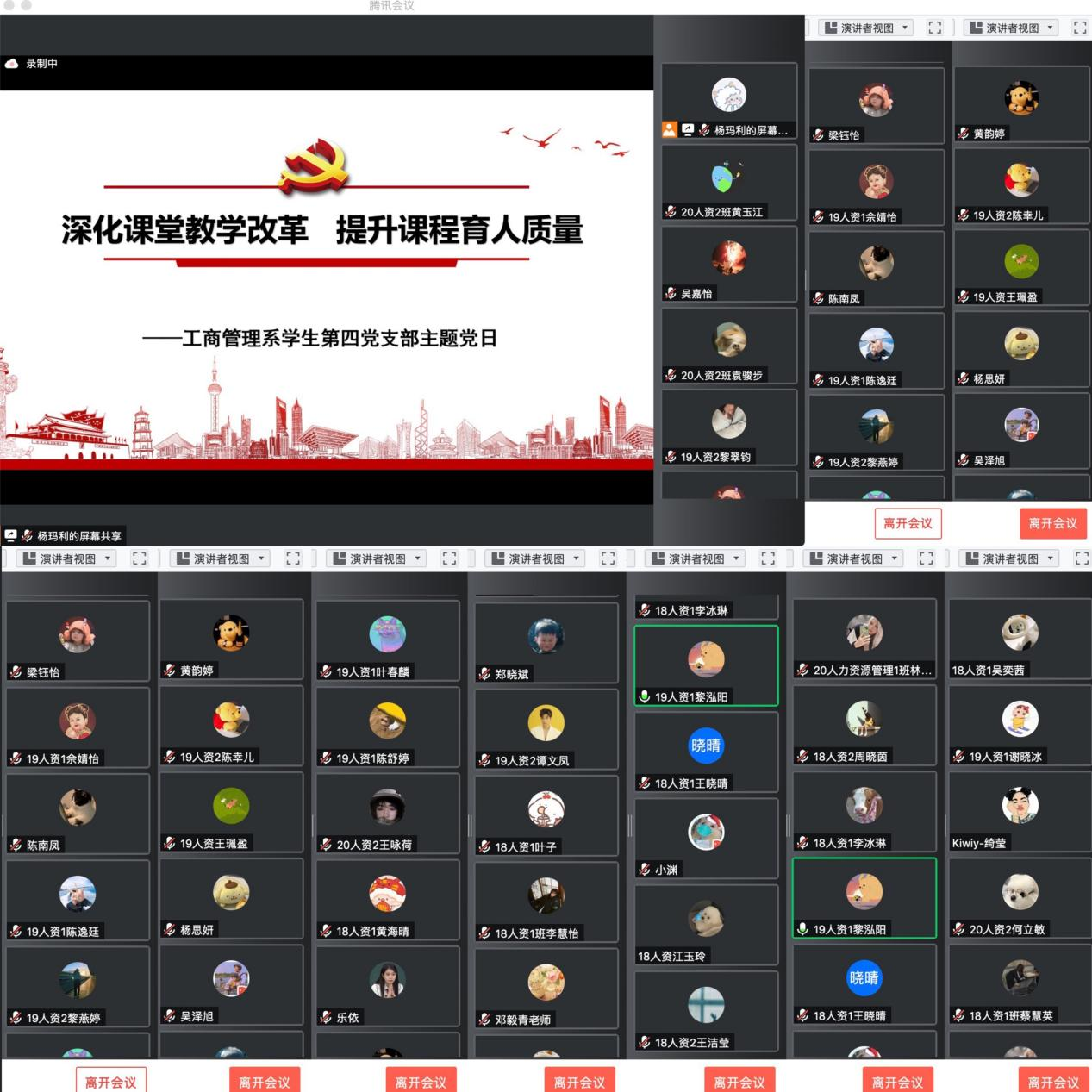The image size is (1092, 1092).
Task: Click the cloud recording icon beside 录制中
Action: (x=11, y=64)
